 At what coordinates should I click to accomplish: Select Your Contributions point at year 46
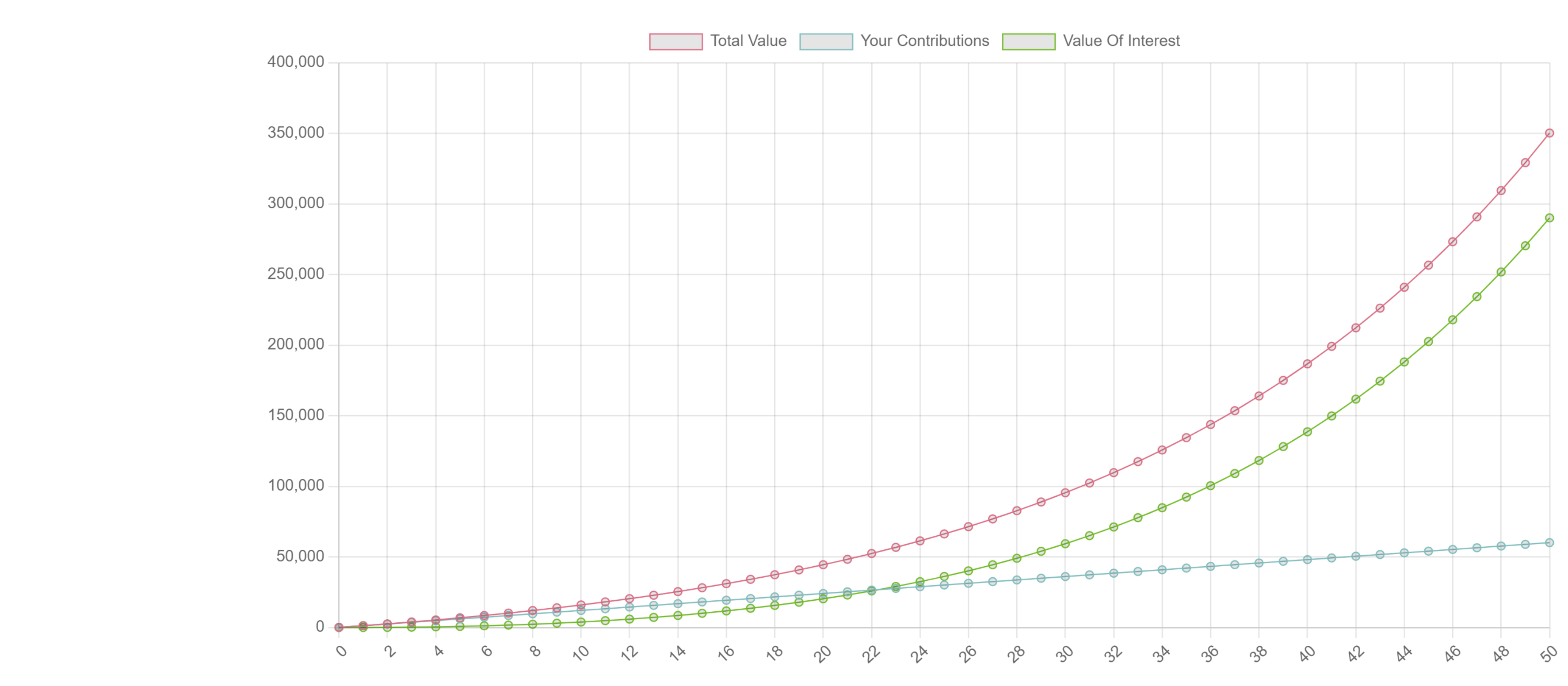pyautogui.click(x=1452, y=550)
